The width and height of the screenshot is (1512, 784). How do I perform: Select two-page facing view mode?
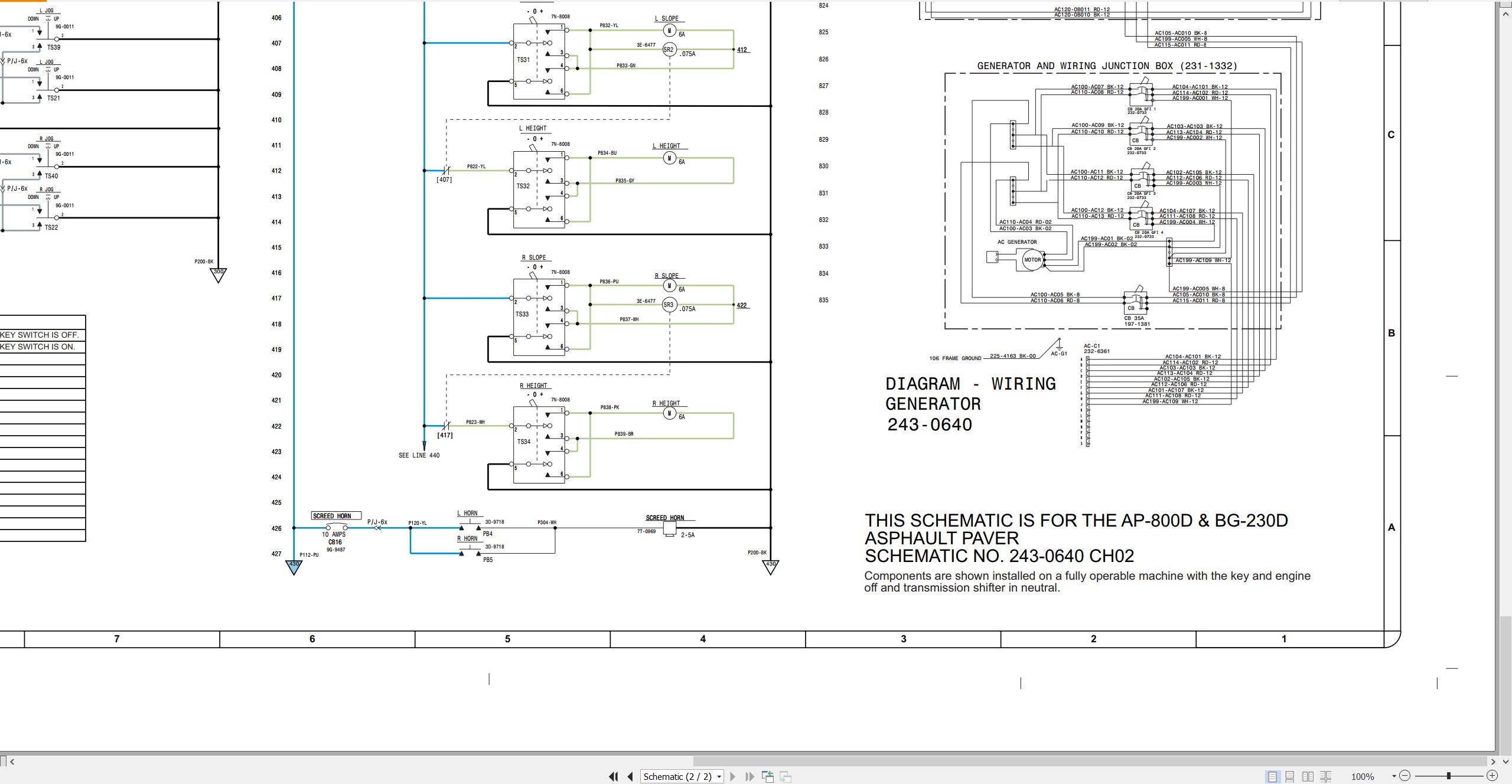[1308, 776]
